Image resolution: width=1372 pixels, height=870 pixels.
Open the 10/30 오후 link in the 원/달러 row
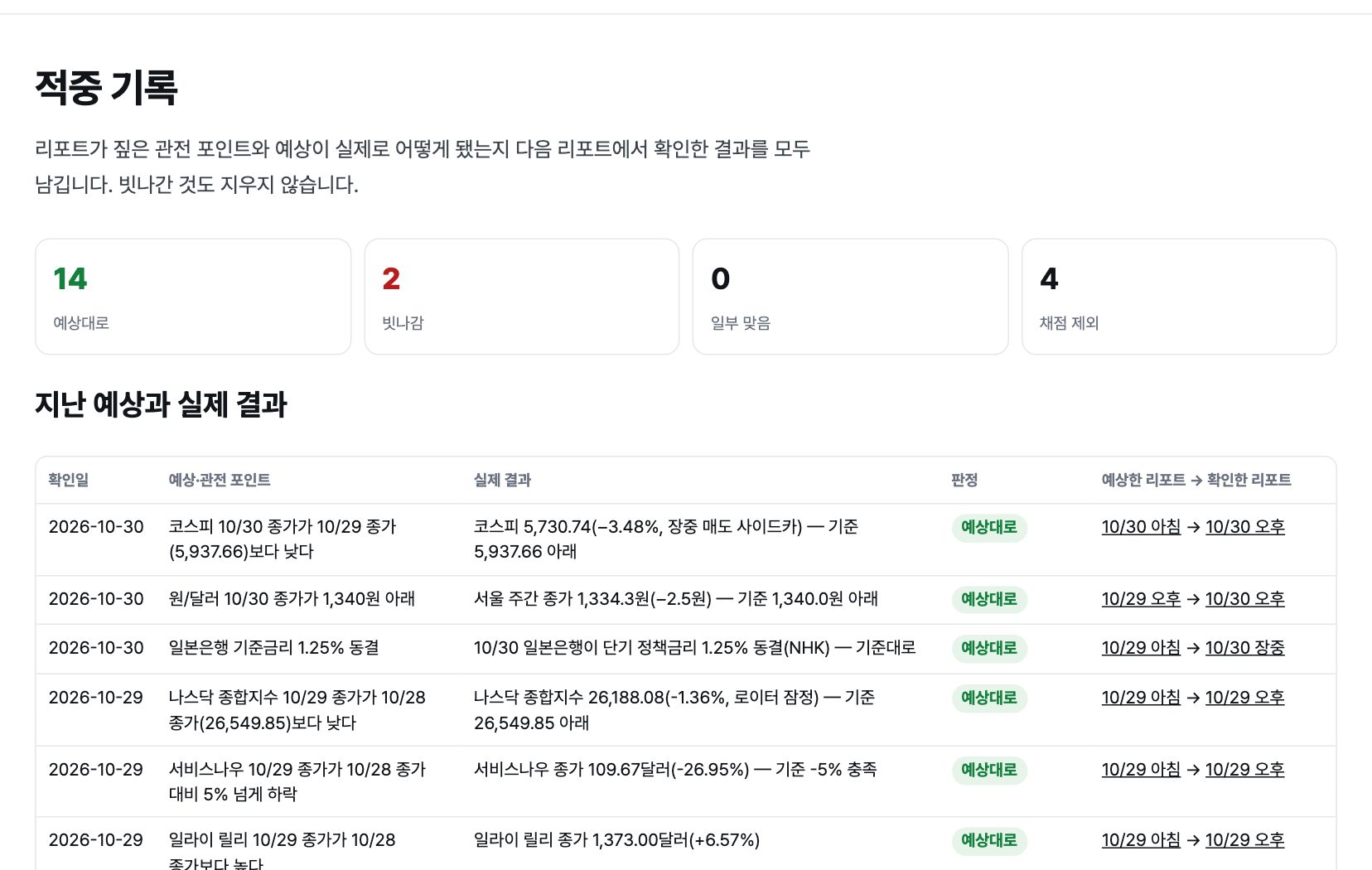tap(1244, 599)
